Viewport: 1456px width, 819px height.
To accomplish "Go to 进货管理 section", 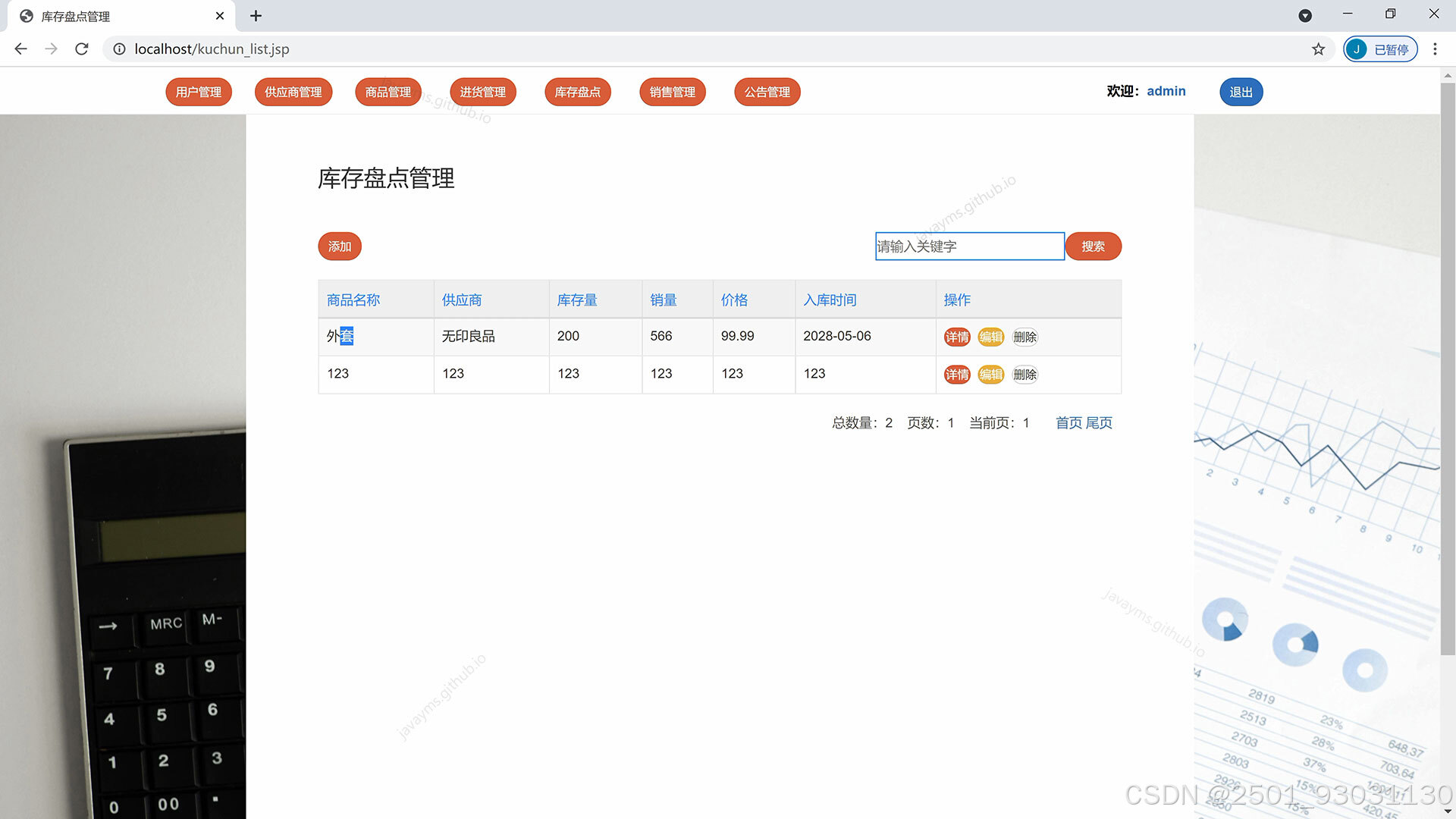I will [483, 92].
